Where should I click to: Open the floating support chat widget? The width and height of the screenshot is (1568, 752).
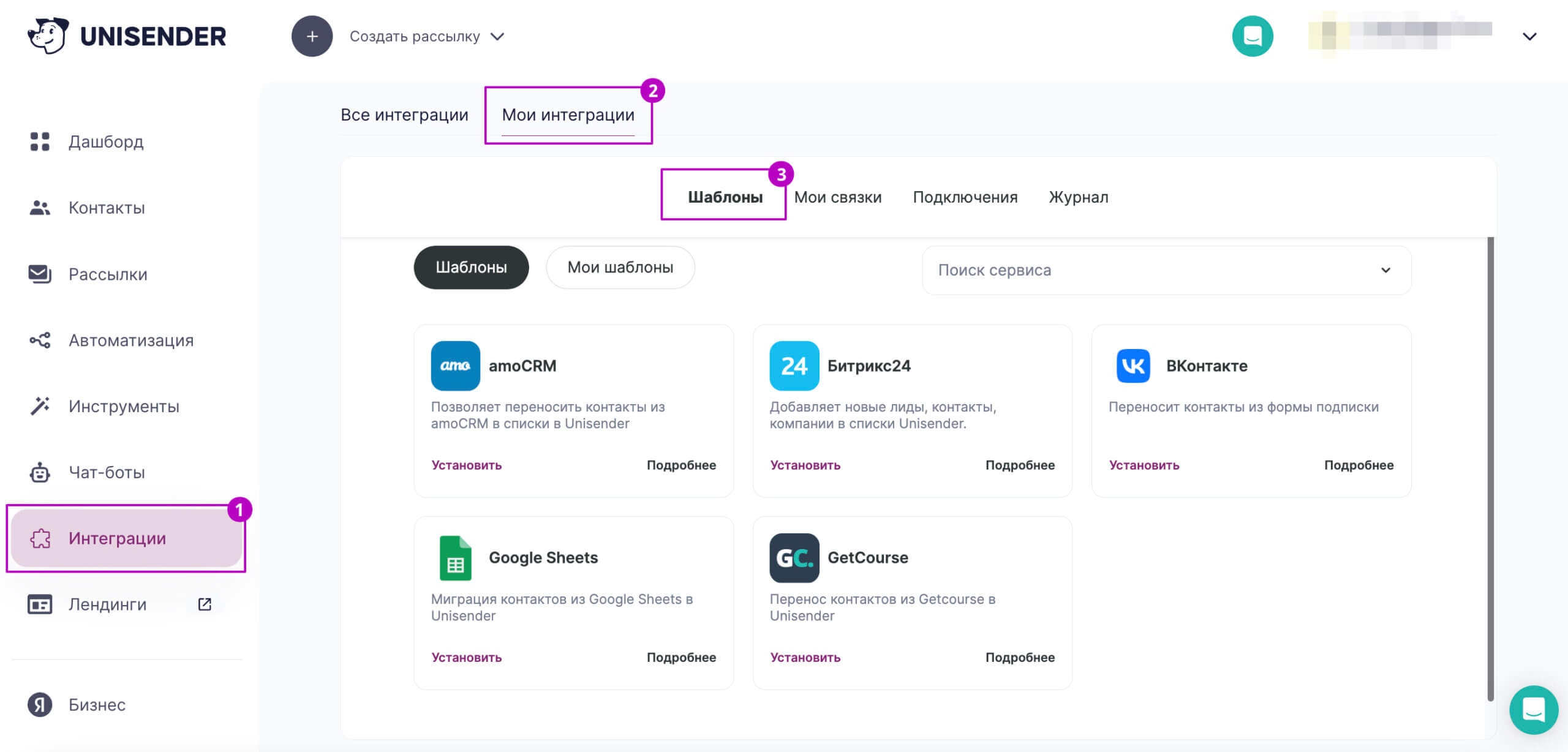point(1534,710)
